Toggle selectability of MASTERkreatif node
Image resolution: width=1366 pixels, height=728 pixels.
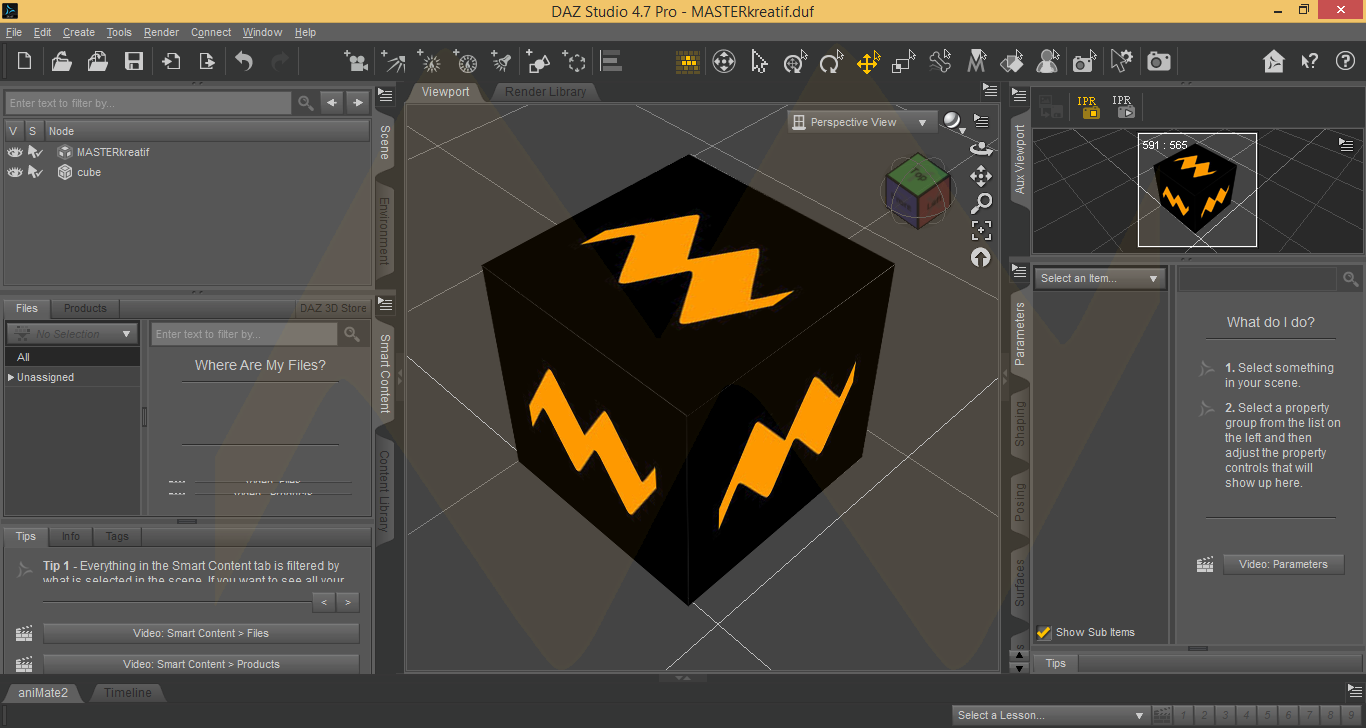click(35, 152)
